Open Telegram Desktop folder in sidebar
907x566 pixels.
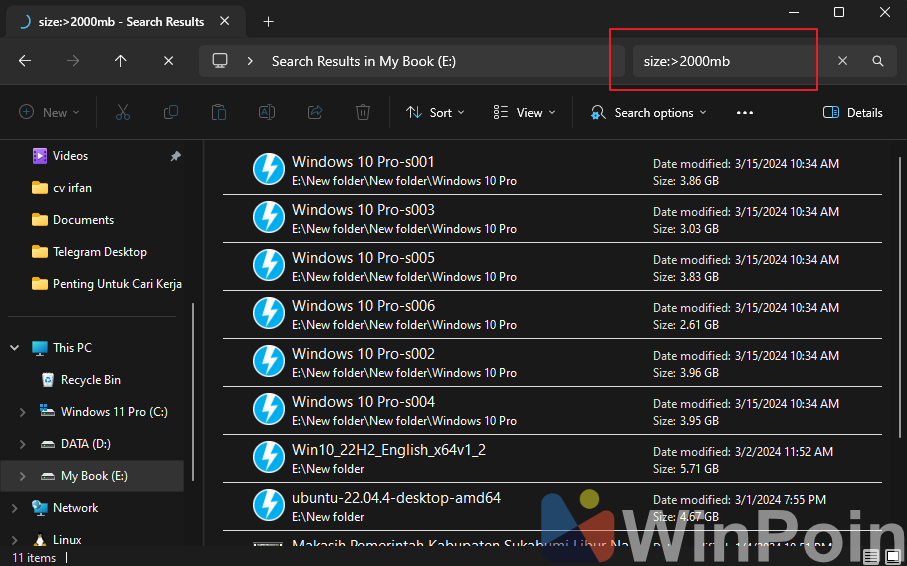(x=99, y=252)
